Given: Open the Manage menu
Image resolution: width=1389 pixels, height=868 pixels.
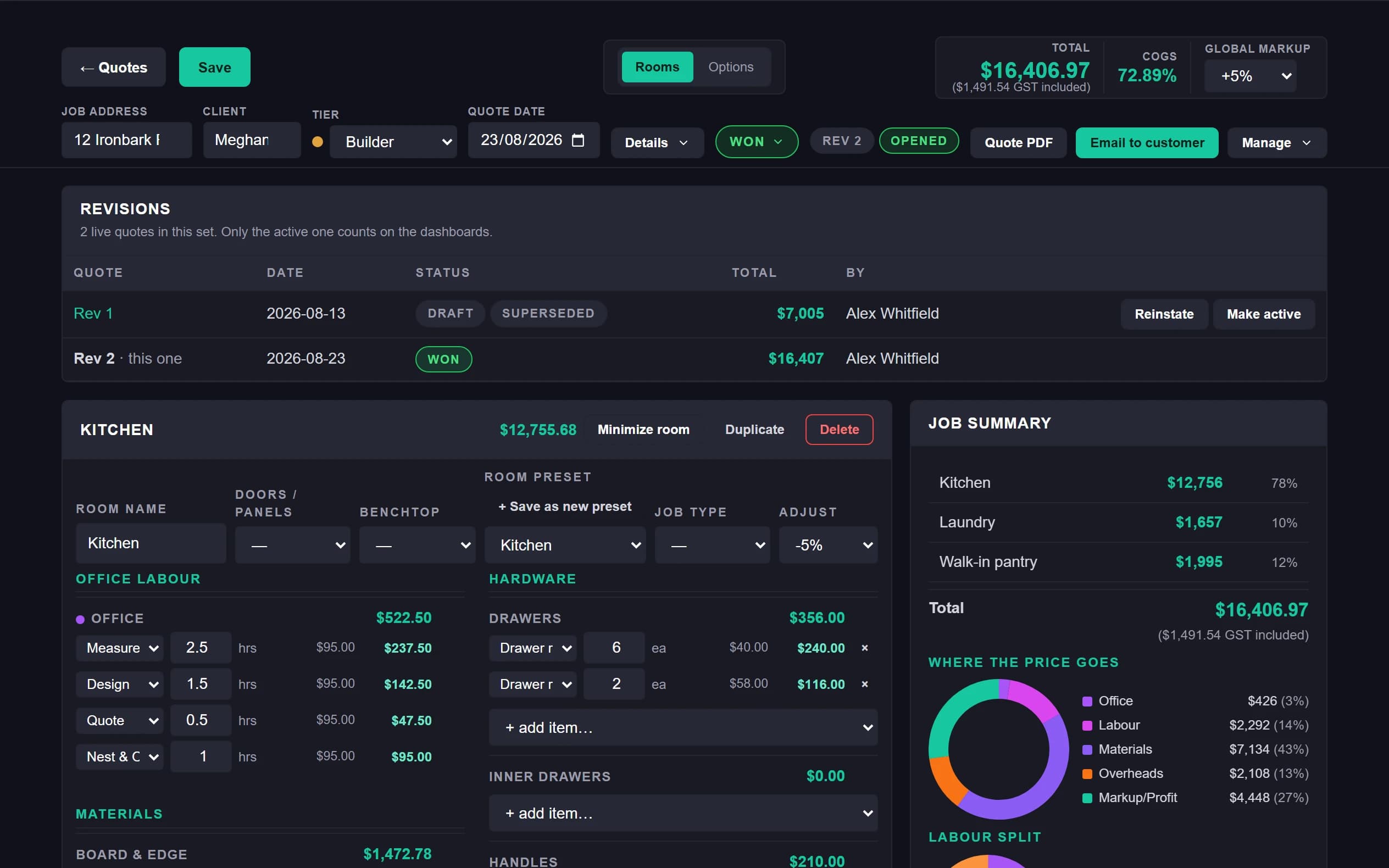Looking at the screenshot, I should (x=1276, y=142).
